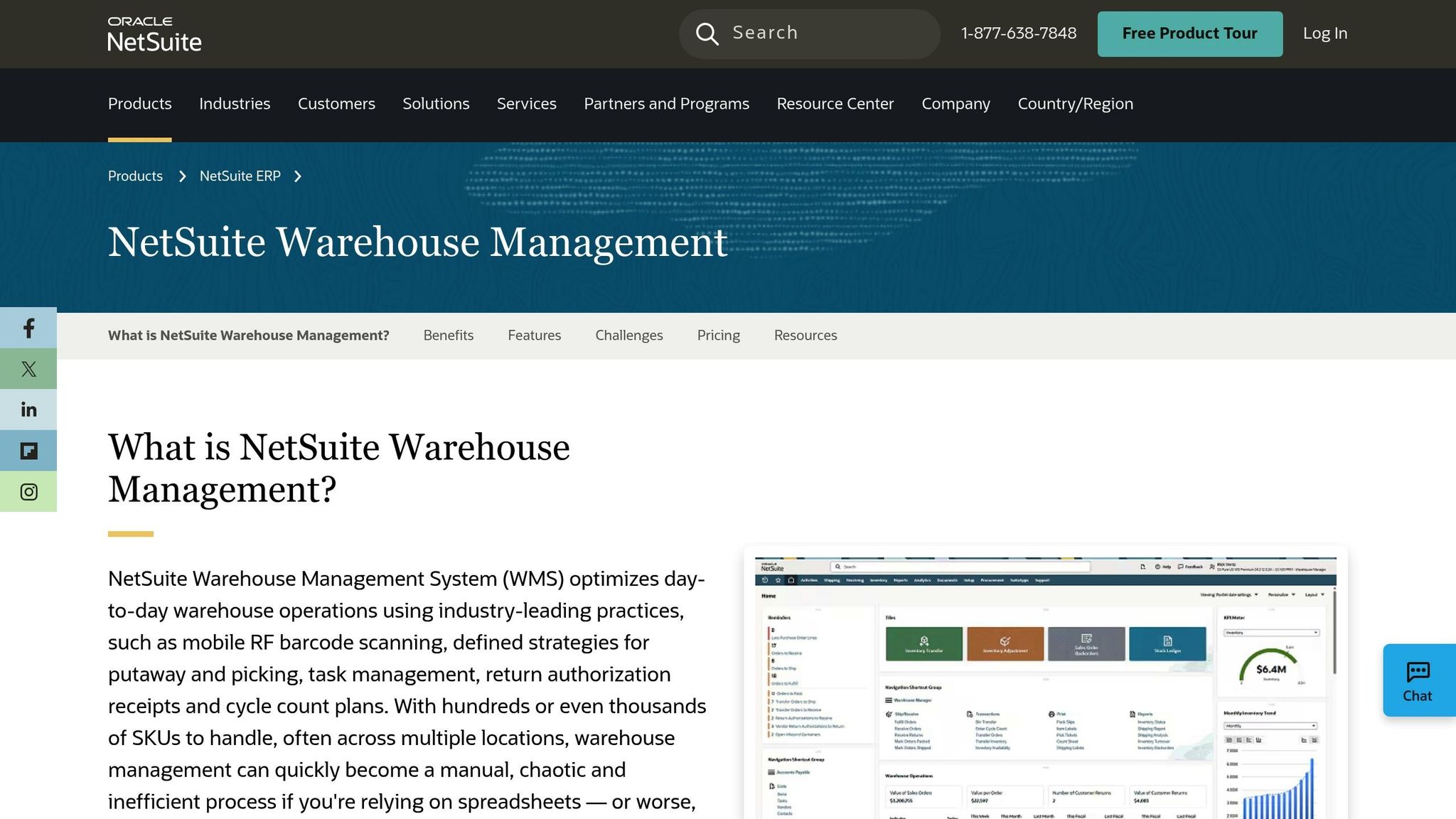Share page on X (Twitter)

click(28, 369)
